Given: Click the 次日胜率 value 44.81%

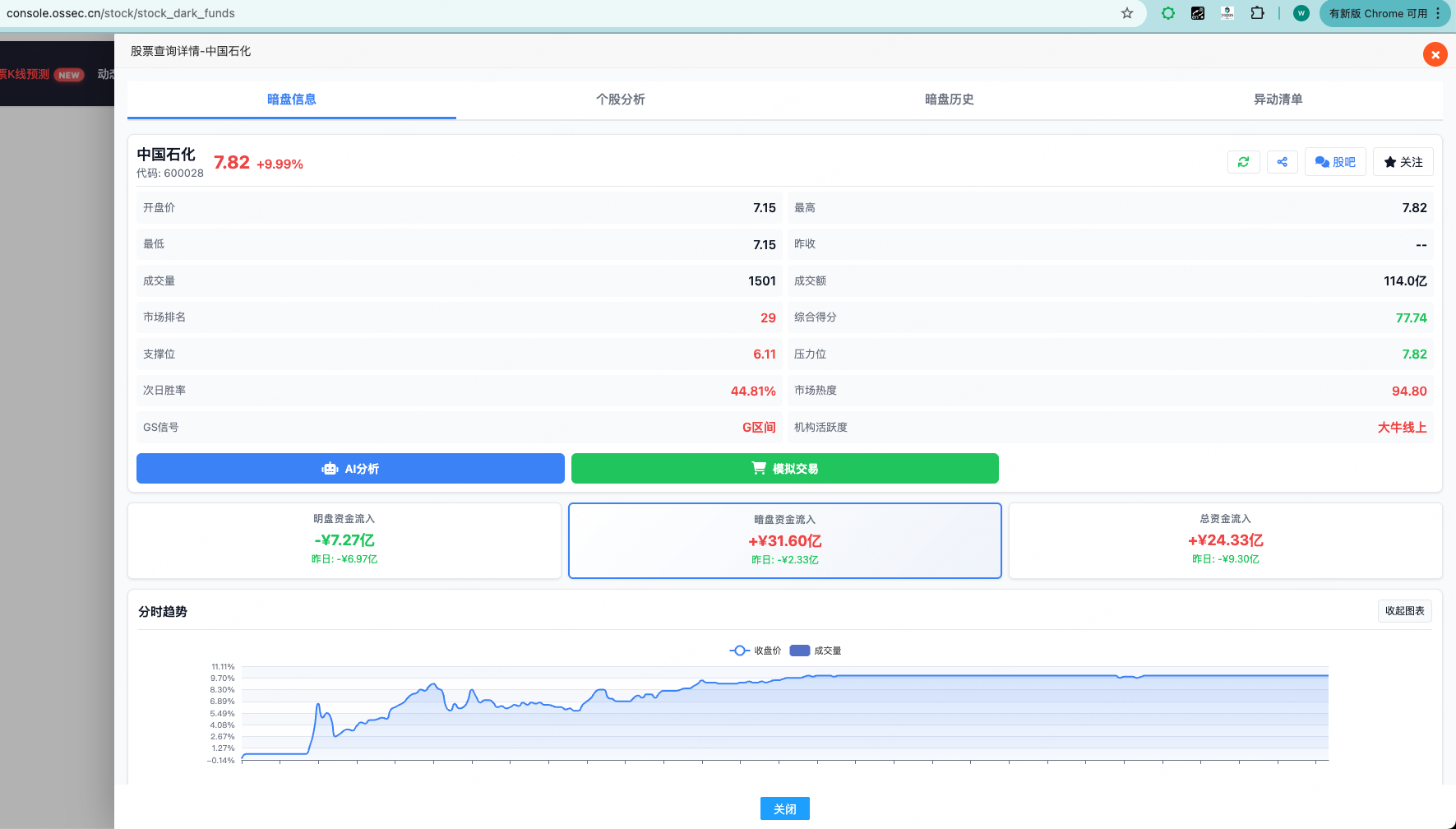Looking at the screenshot, I should (x=753, y=391).
